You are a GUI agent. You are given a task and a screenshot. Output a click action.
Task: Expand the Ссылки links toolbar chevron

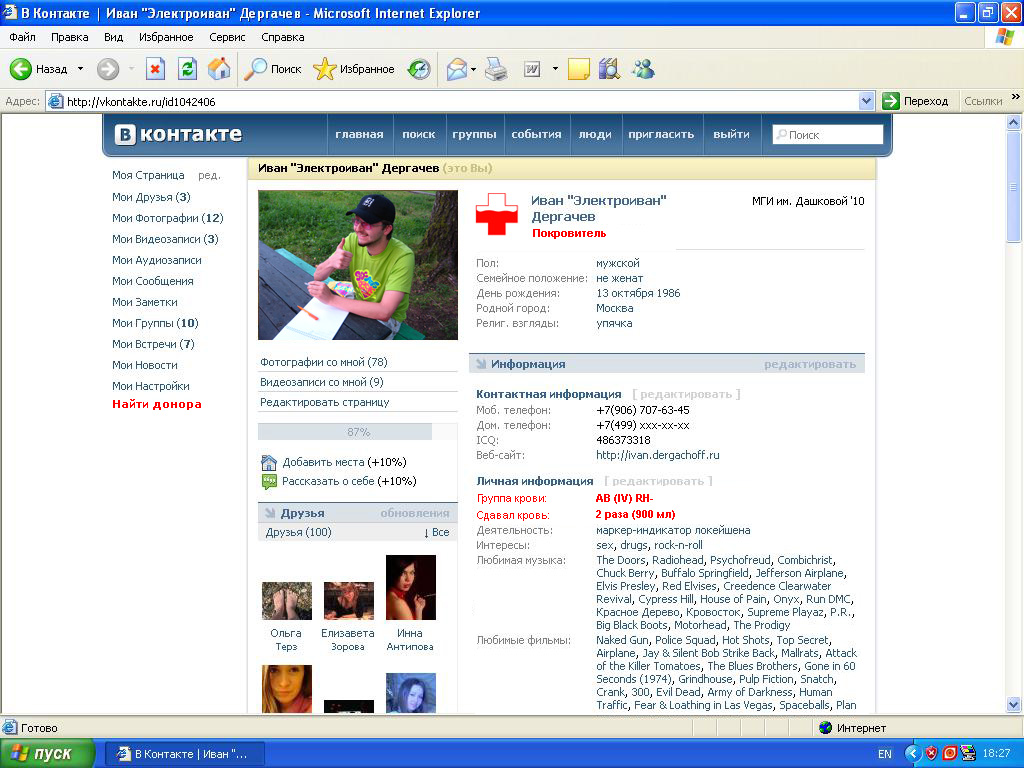1016,97
